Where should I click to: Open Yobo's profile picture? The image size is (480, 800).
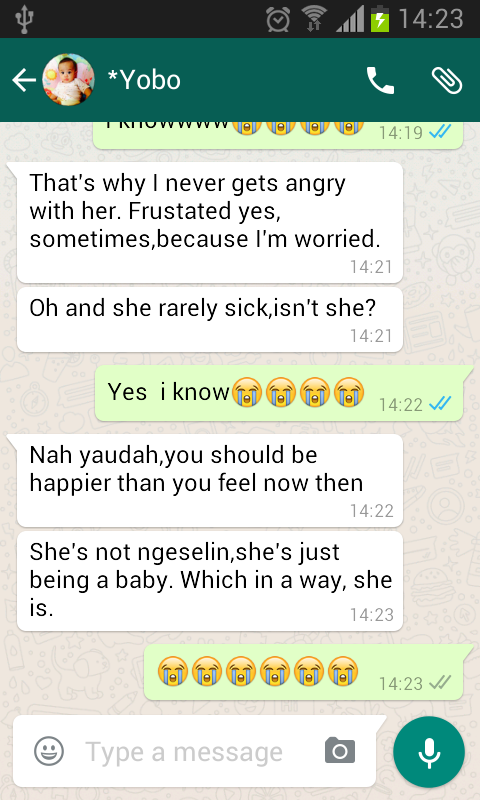pos(68,80)
